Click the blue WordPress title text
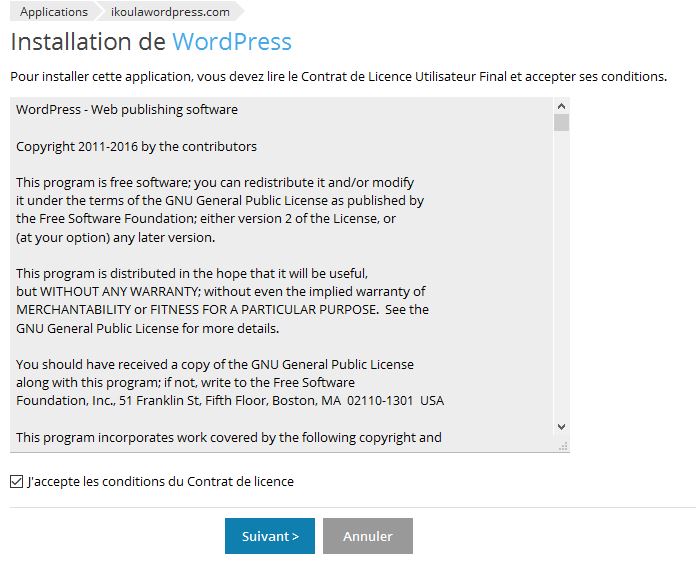 tap(232, 42)
